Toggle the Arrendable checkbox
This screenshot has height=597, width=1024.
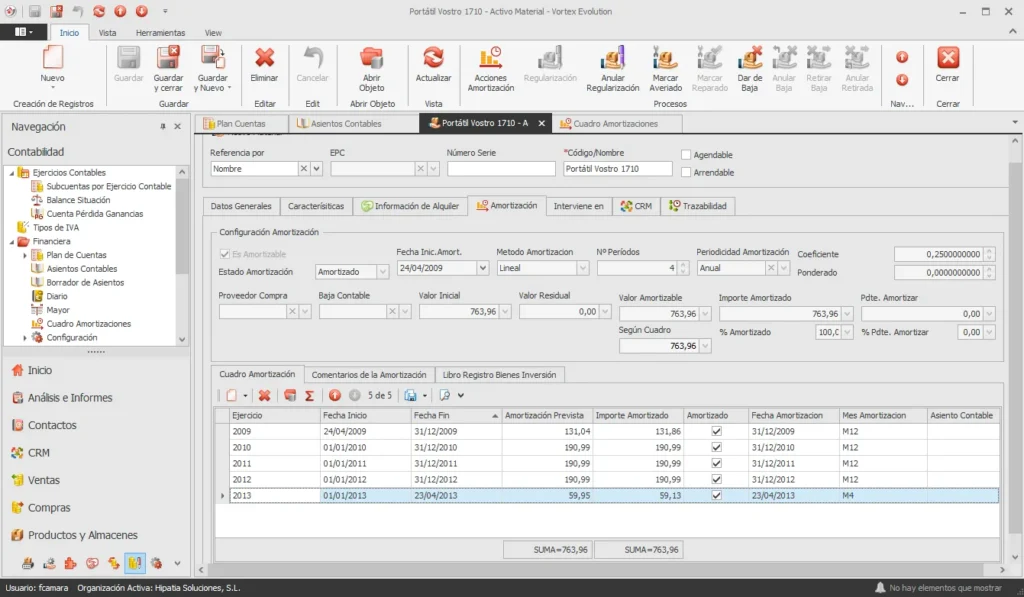click(686, 172)
